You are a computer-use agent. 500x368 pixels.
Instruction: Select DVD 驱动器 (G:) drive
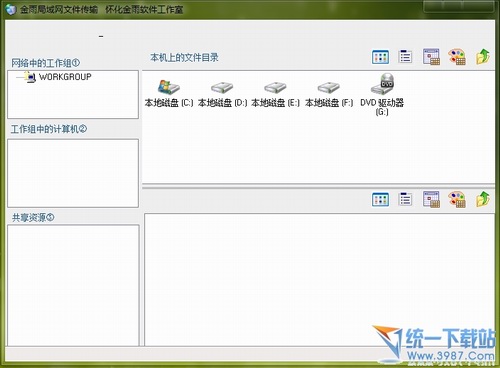click(382, 95)
